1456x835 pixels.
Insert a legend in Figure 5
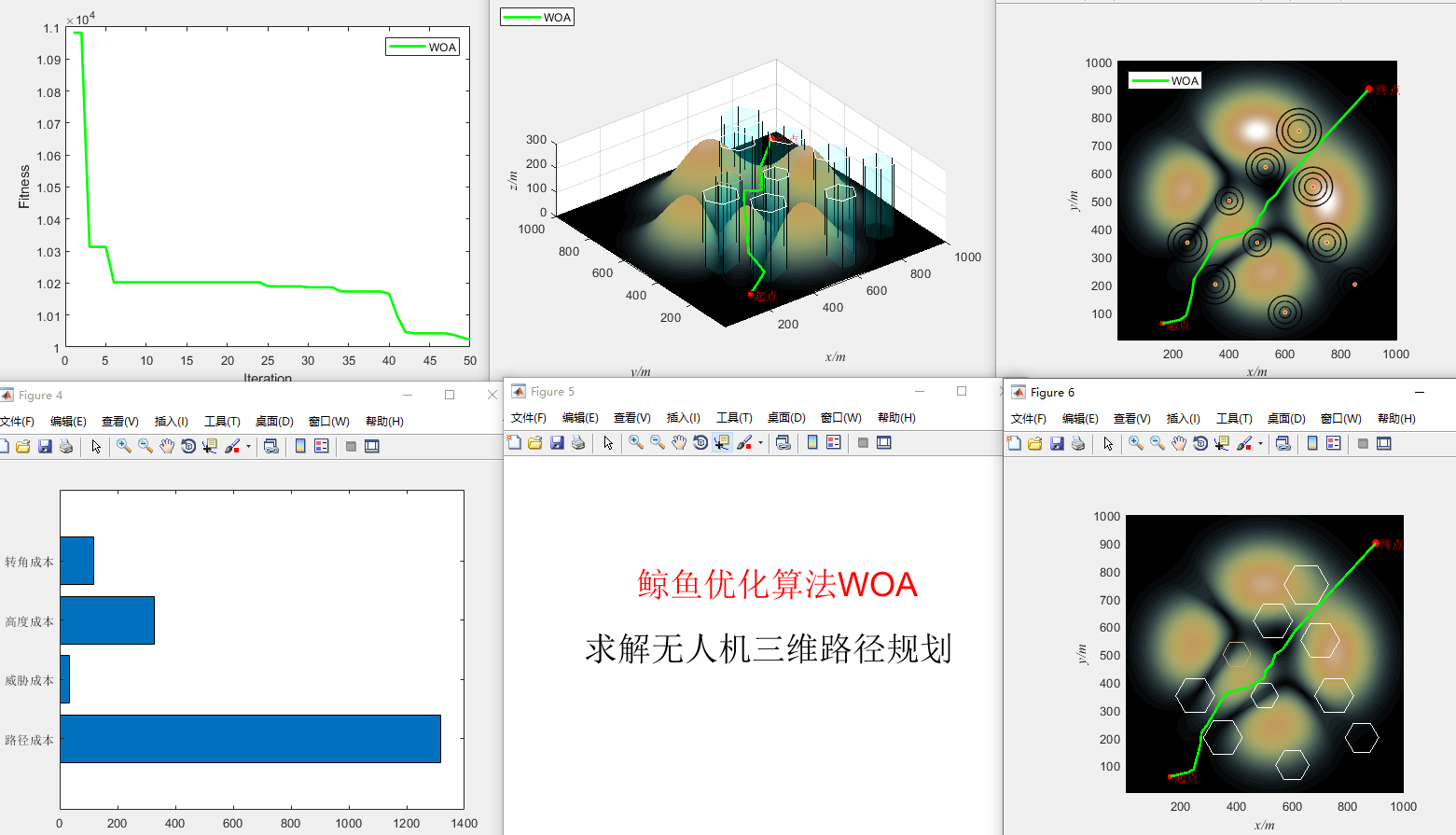(834, 443)
